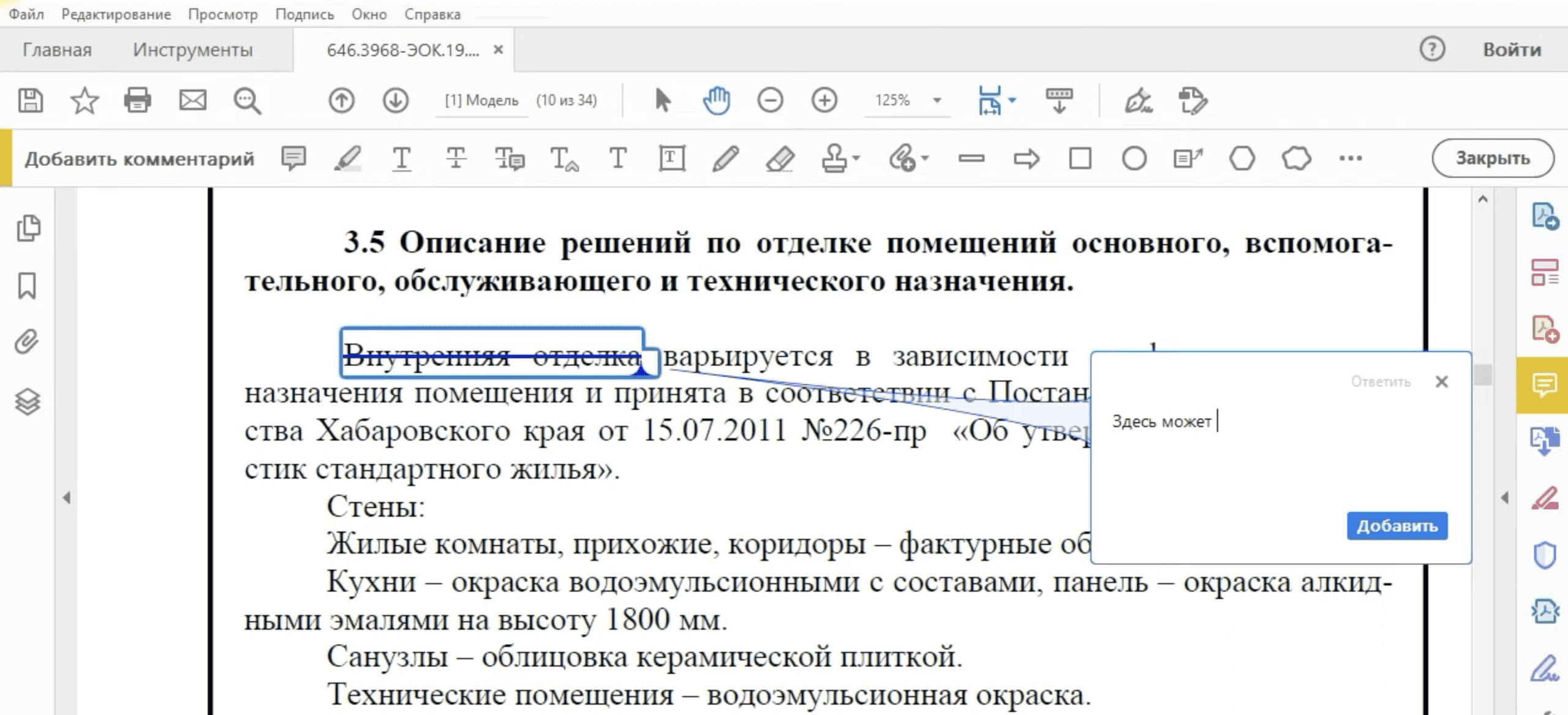Switch to the Инструменты tab

(192, 50)
